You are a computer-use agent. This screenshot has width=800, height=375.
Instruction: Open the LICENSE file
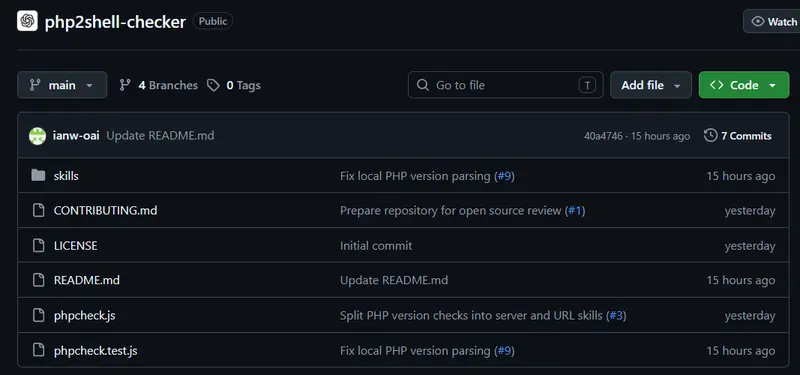click(76, 245)
